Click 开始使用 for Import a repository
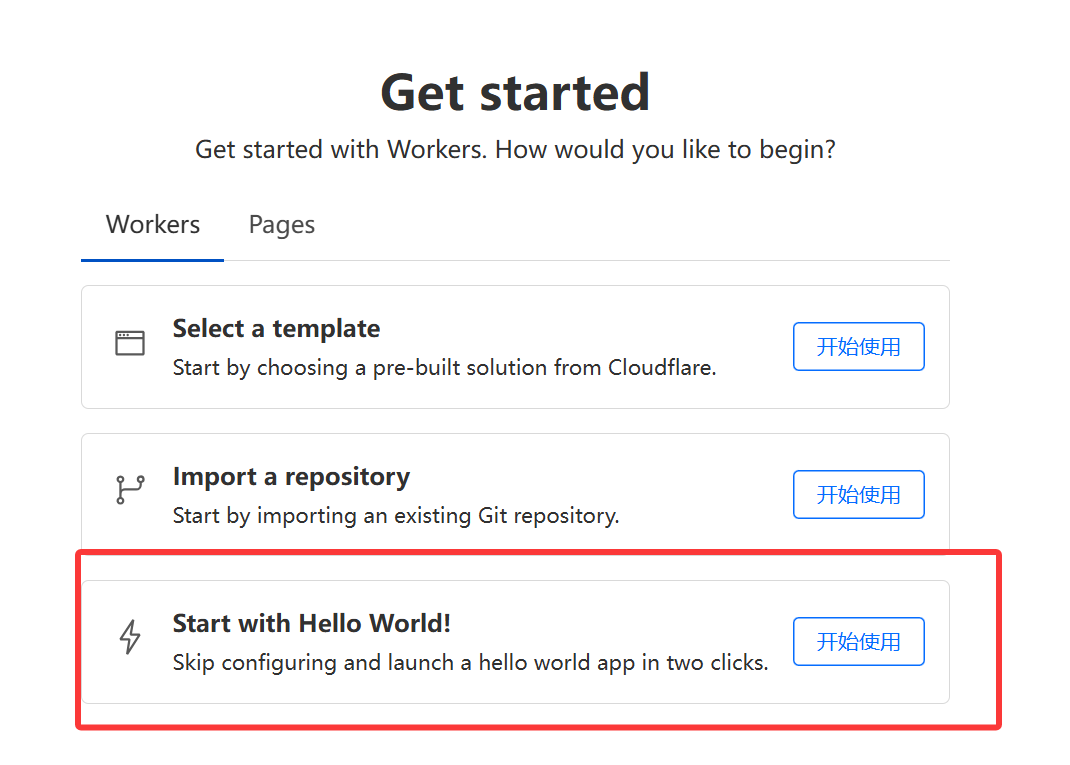1070x765 pixels. coord(858,494)
